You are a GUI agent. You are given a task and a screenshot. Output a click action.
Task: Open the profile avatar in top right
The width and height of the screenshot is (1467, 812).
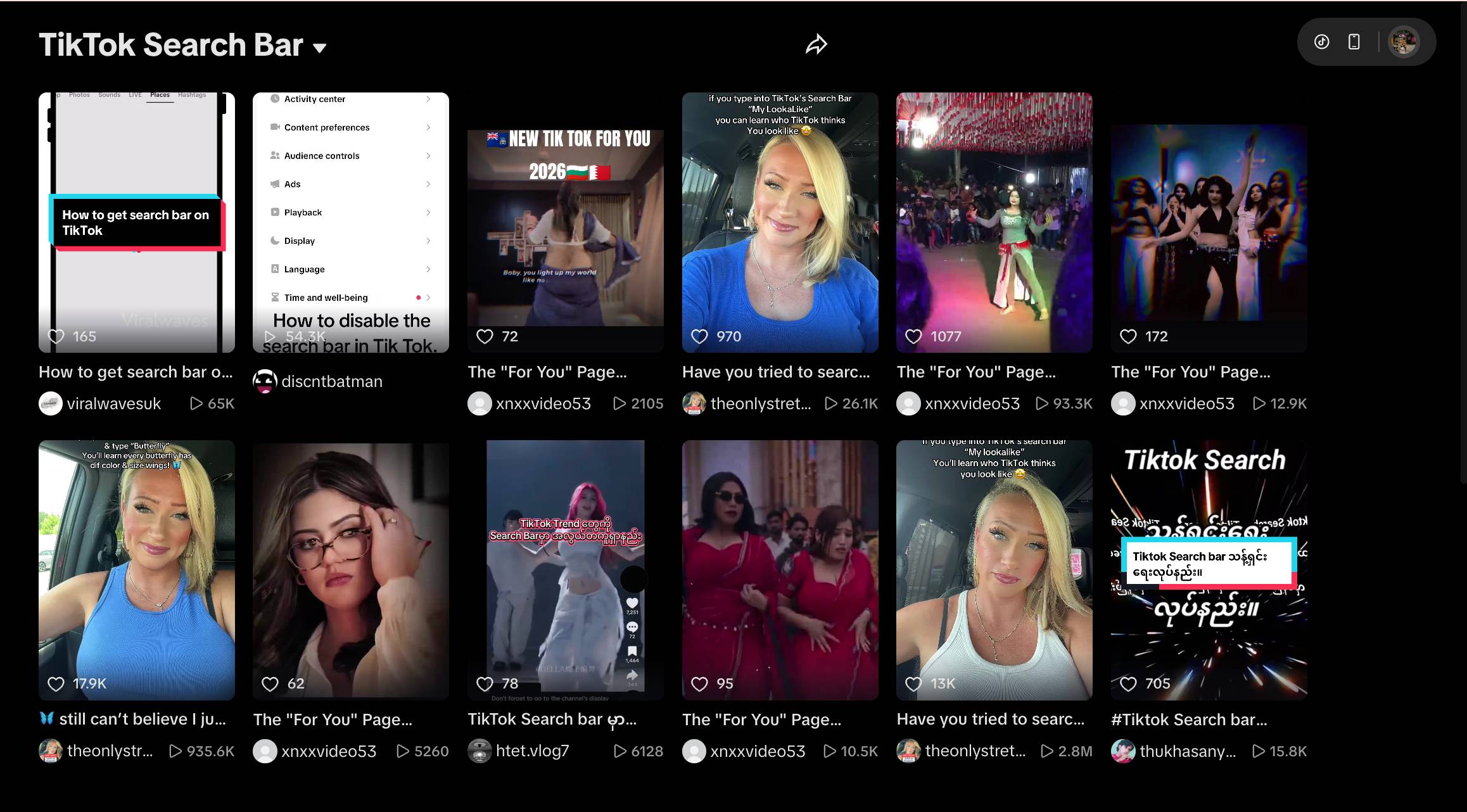(1403, 42)
